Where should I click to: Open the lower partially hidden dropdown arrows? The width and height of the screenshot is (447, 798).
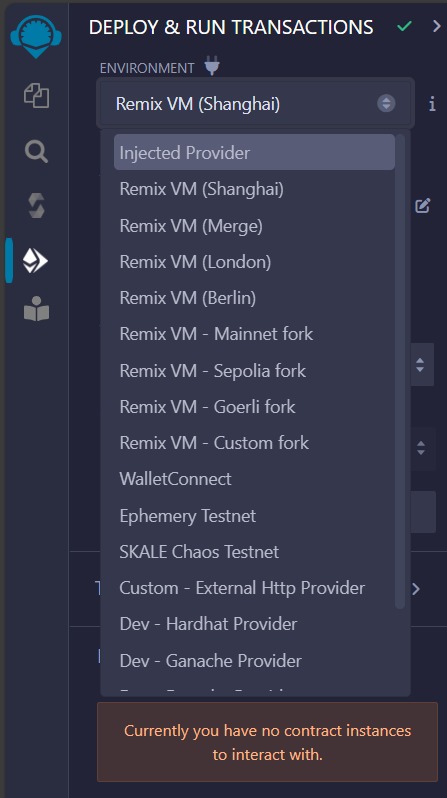point(421,448)
